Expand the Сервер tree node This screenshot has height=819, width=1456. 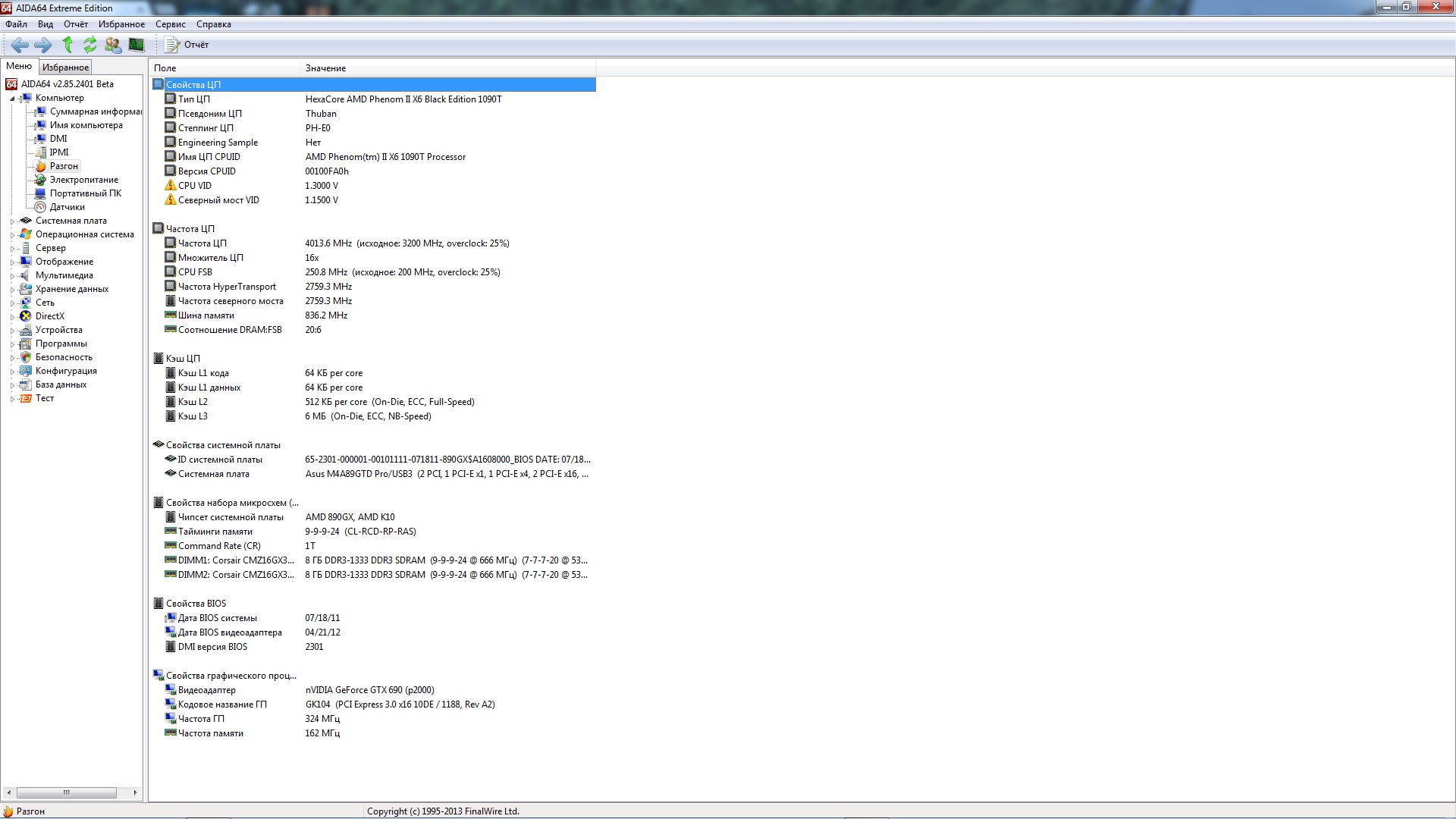12,249
